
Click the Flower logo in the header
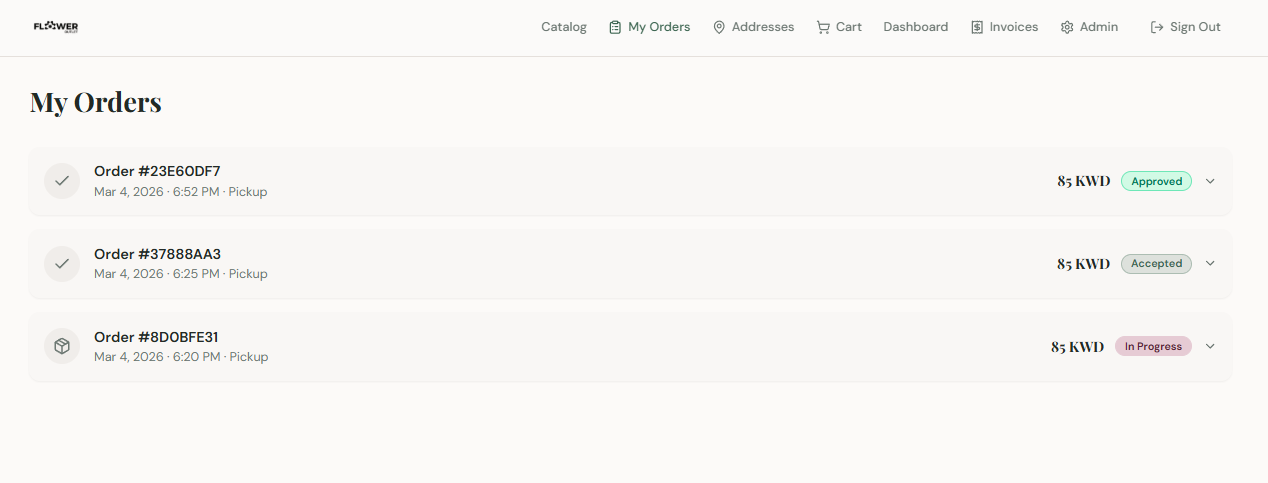(56, 27)
